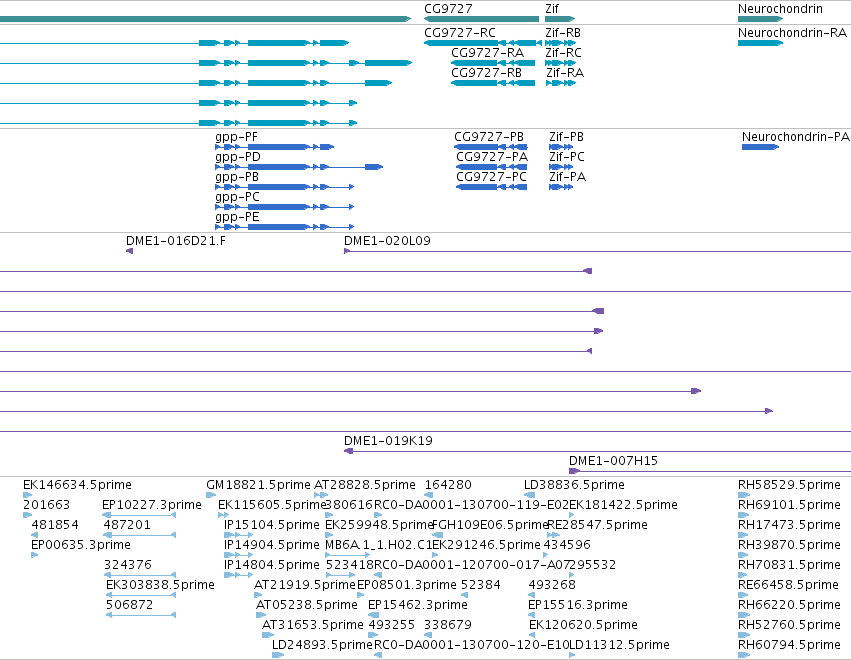Viewport: 851px width, 660px height.
Task: Choose feature 493268
Action: [552, 585]
